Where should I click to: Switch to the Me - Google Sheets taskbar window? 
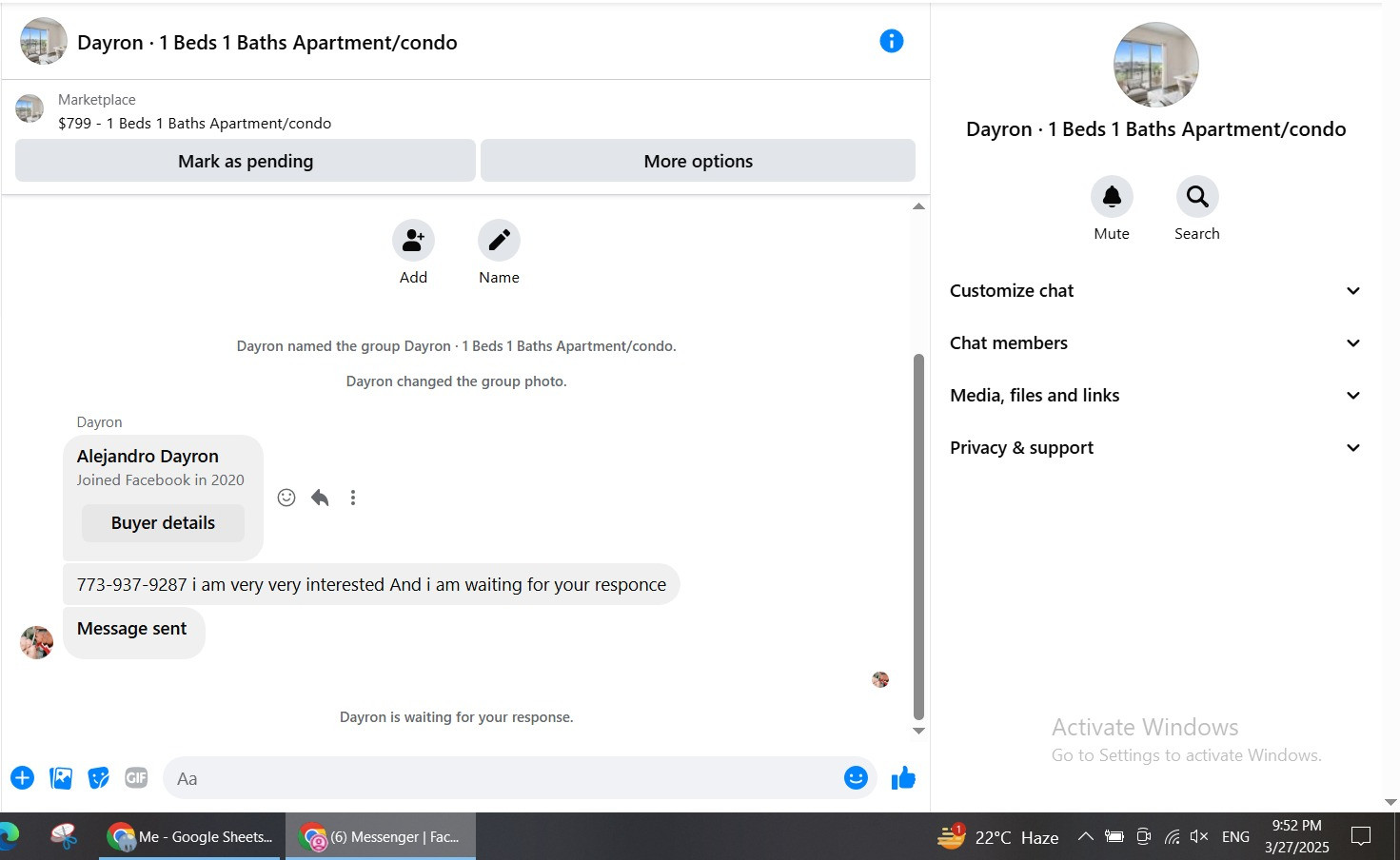190,837
